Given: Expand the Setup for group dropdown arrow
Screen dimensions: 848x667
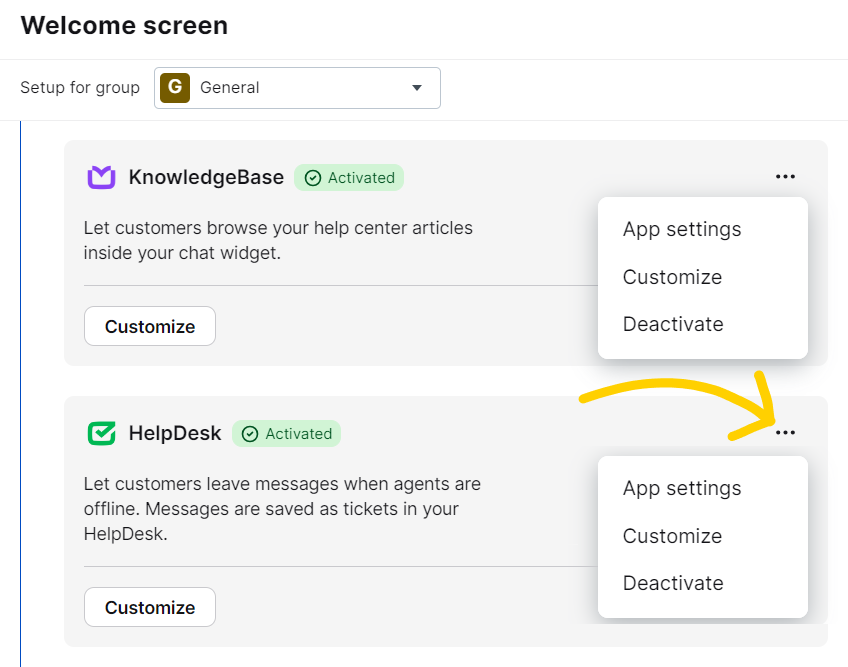Looking at the screenshot, I should (416, 88).
